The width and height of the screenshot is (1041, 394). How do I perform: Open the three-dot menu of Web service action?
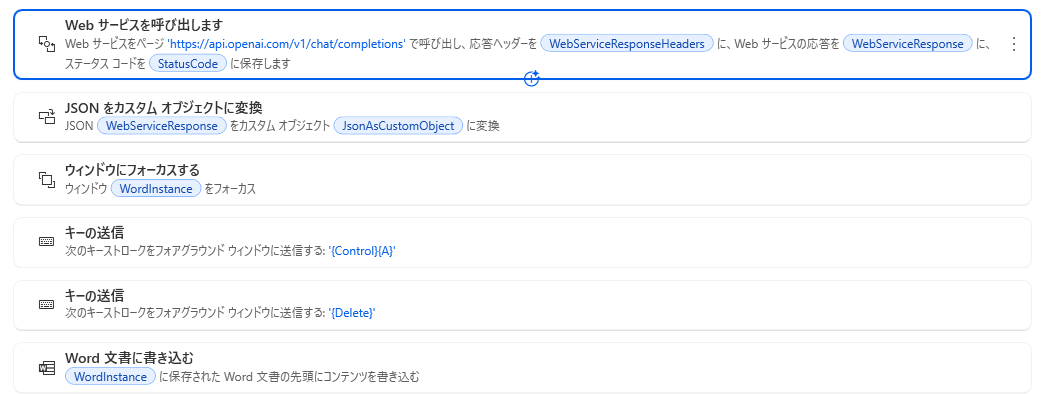(x=1013, y=44)
